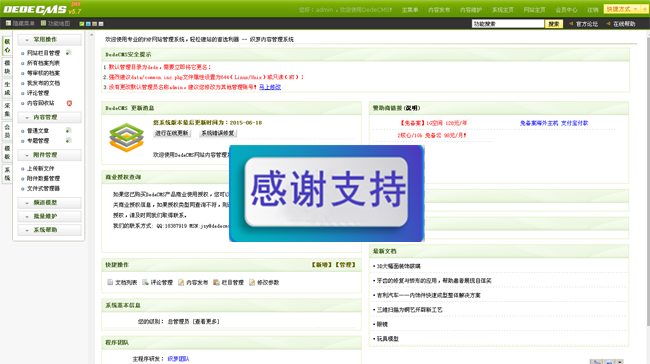Click the 进行在线更新 button
The height and width of the screenshot is (364, 650).
[x=172, y=133]
